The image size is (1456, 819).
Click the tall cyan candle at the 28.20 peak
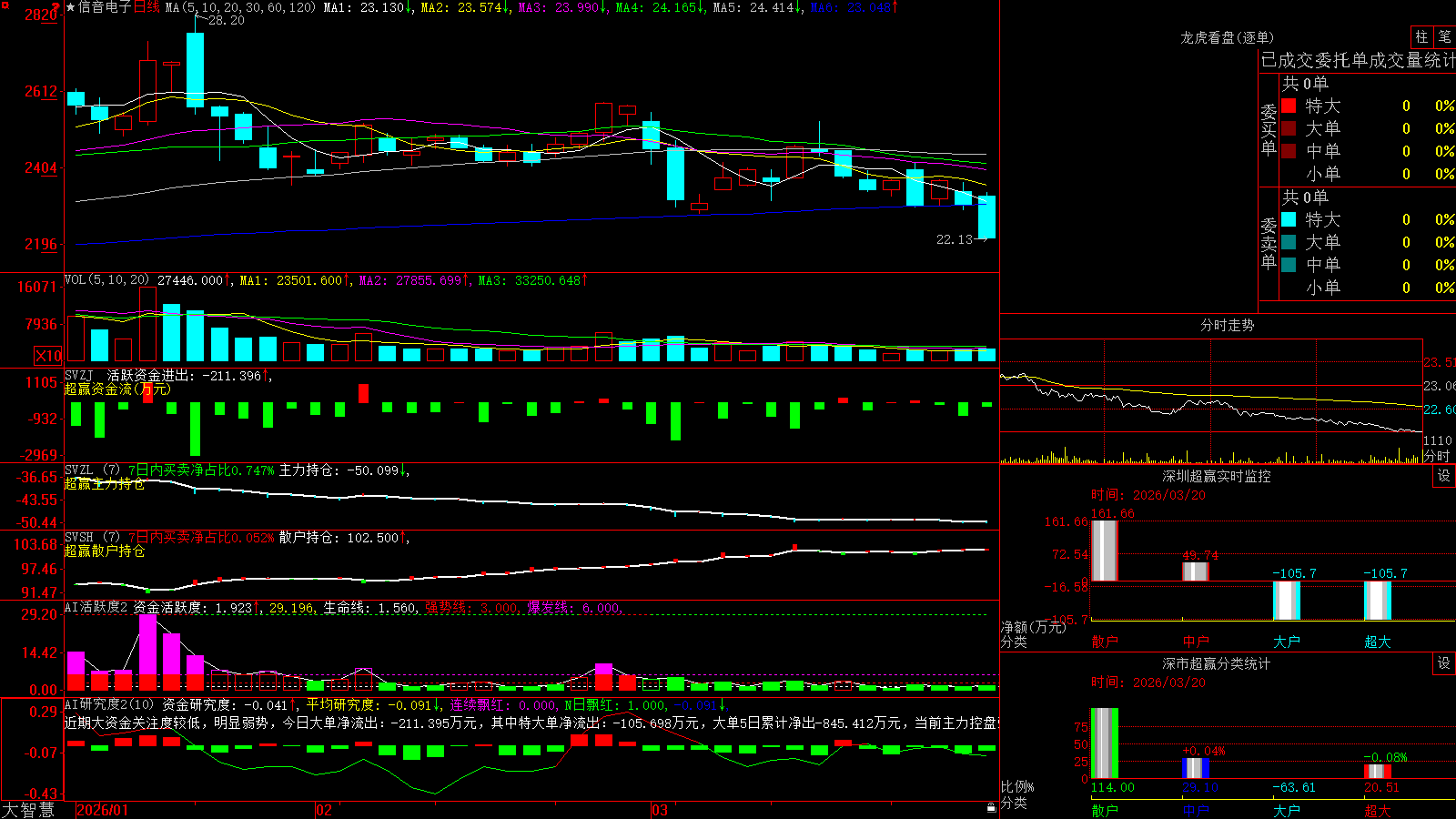pos(195,70)
